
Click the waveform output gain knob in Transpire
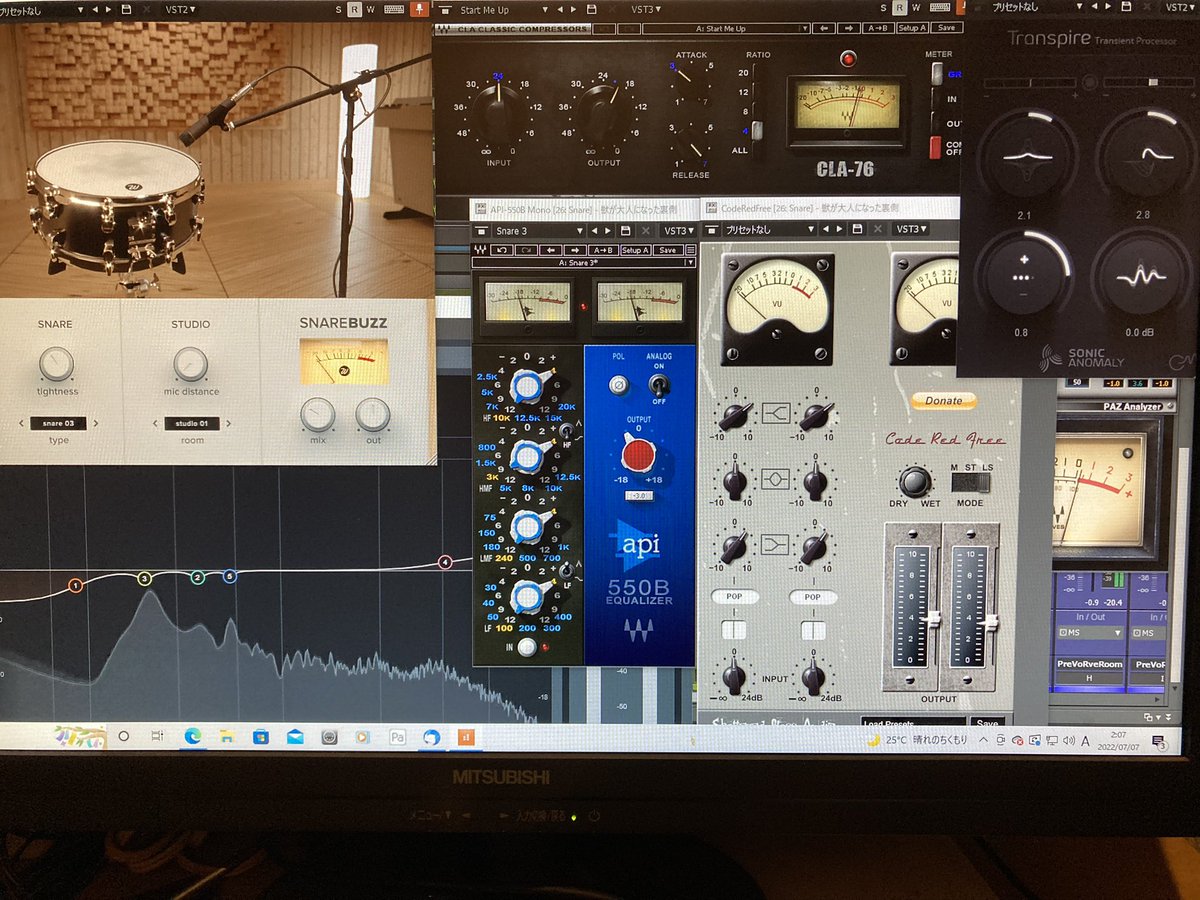click(1143, 277)
